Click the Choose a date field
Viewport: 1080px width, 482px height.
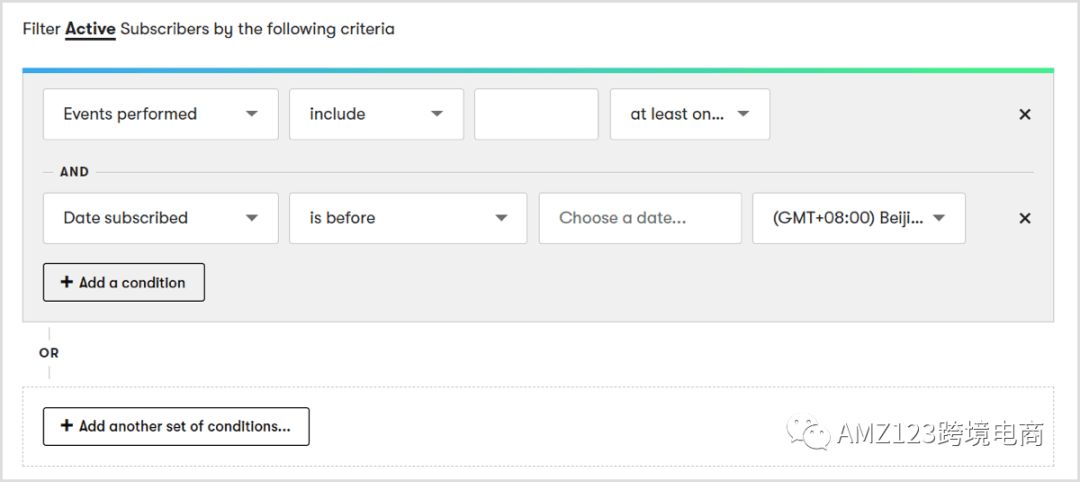click(640, 218)
